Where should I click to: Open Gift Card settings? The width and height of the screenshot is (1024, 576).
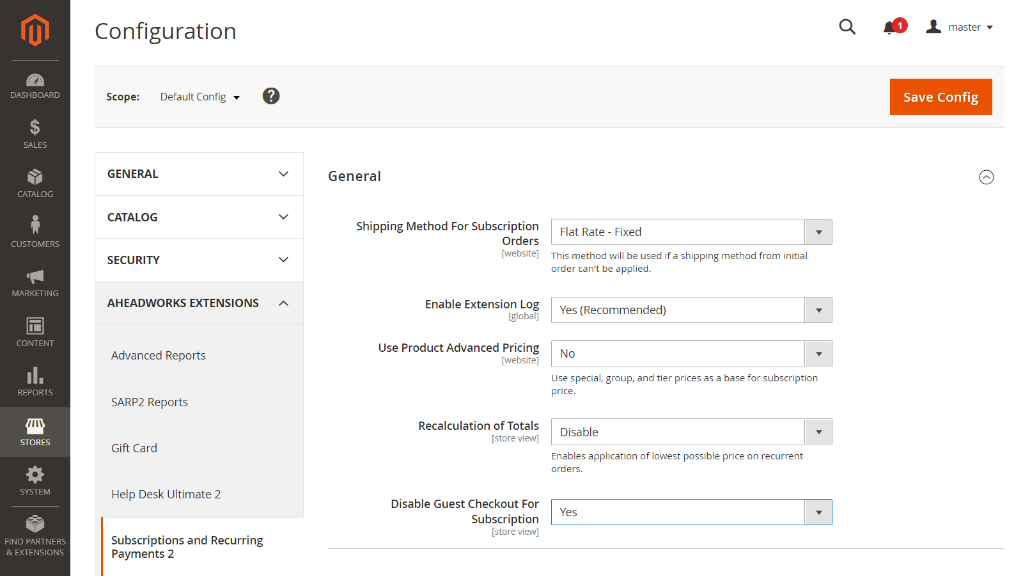tap(134, 448)
